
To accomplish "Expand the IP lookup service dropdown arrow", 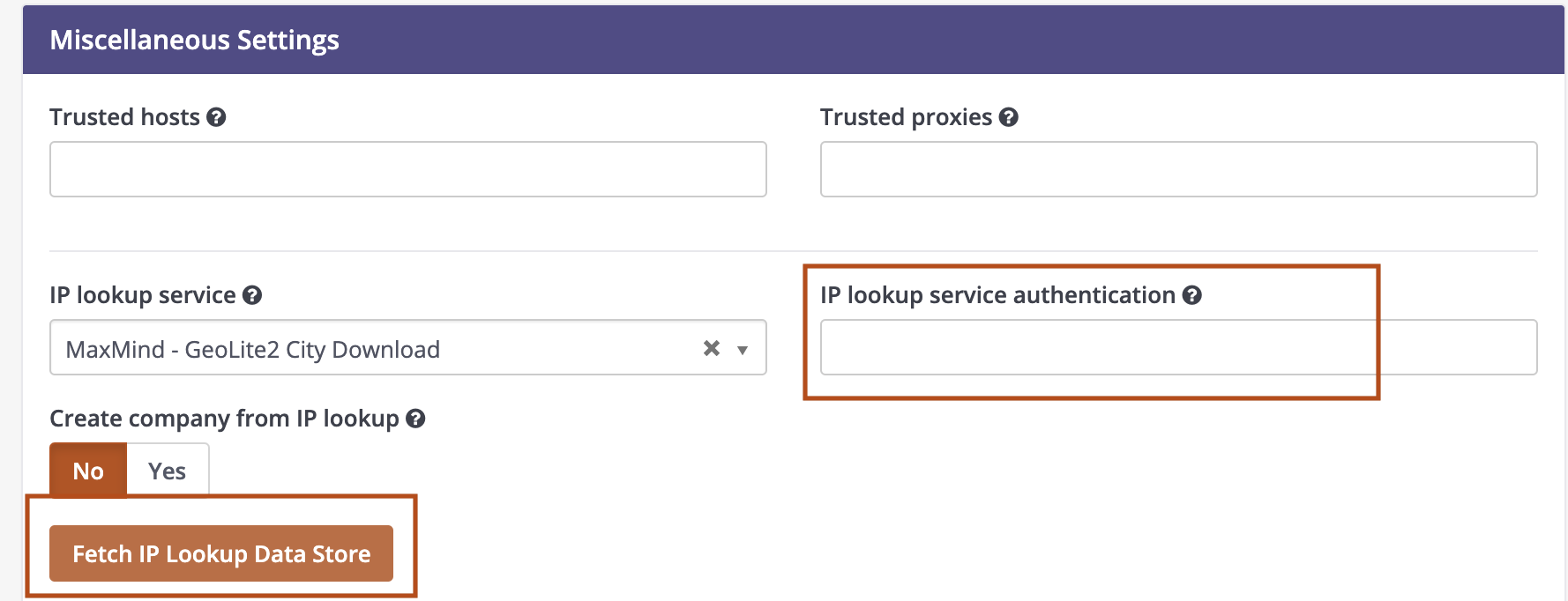I will [x=743, y=350].
